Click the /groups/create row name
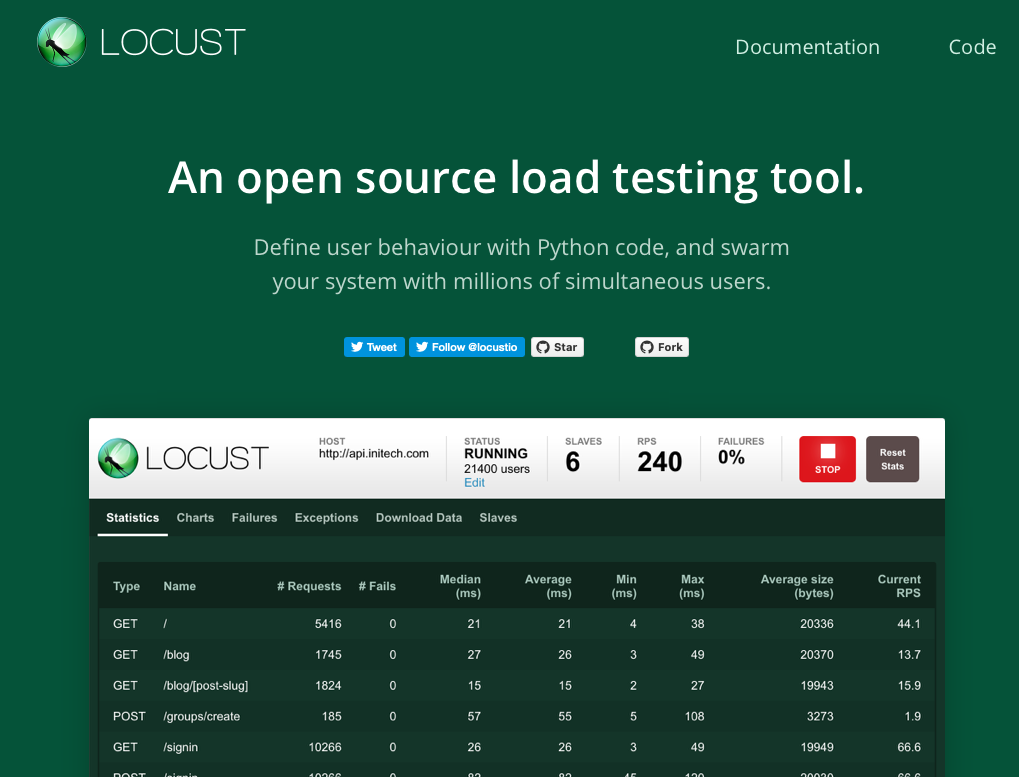Screen dimensions: 1019x777 point(201,717)
